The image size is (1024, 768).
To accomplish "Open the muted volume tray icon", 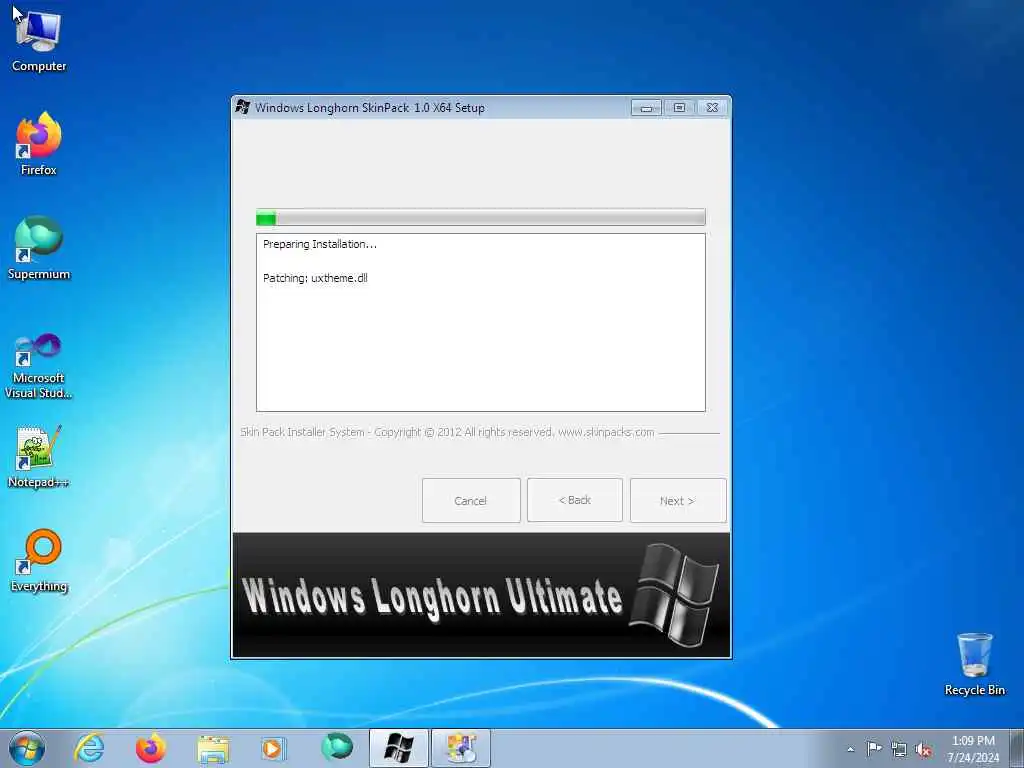I will (x=923, y=749).
